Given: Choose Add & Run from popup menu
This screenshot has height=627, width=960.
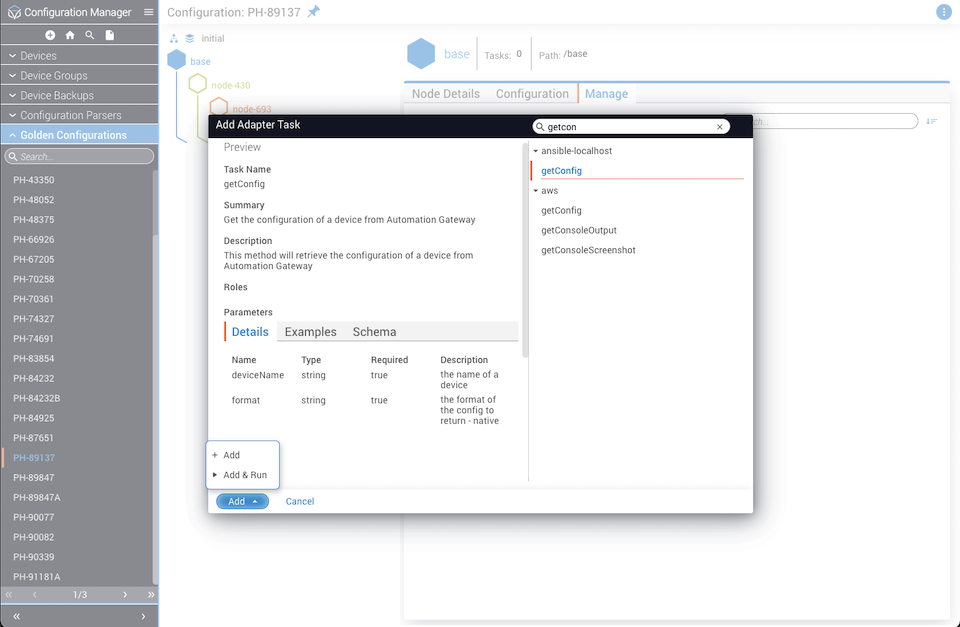Looking at the screenshot, I should click(x=244, y=475).
